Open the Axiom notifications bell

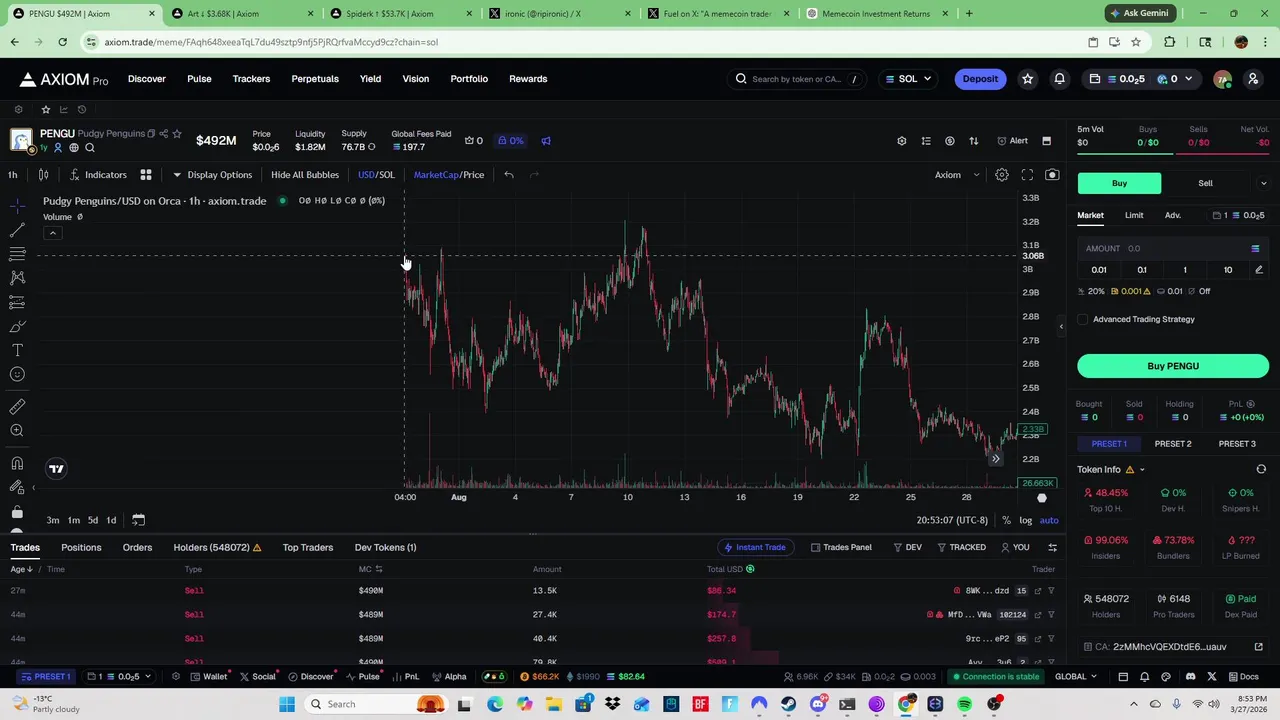tap(1059, 79)
